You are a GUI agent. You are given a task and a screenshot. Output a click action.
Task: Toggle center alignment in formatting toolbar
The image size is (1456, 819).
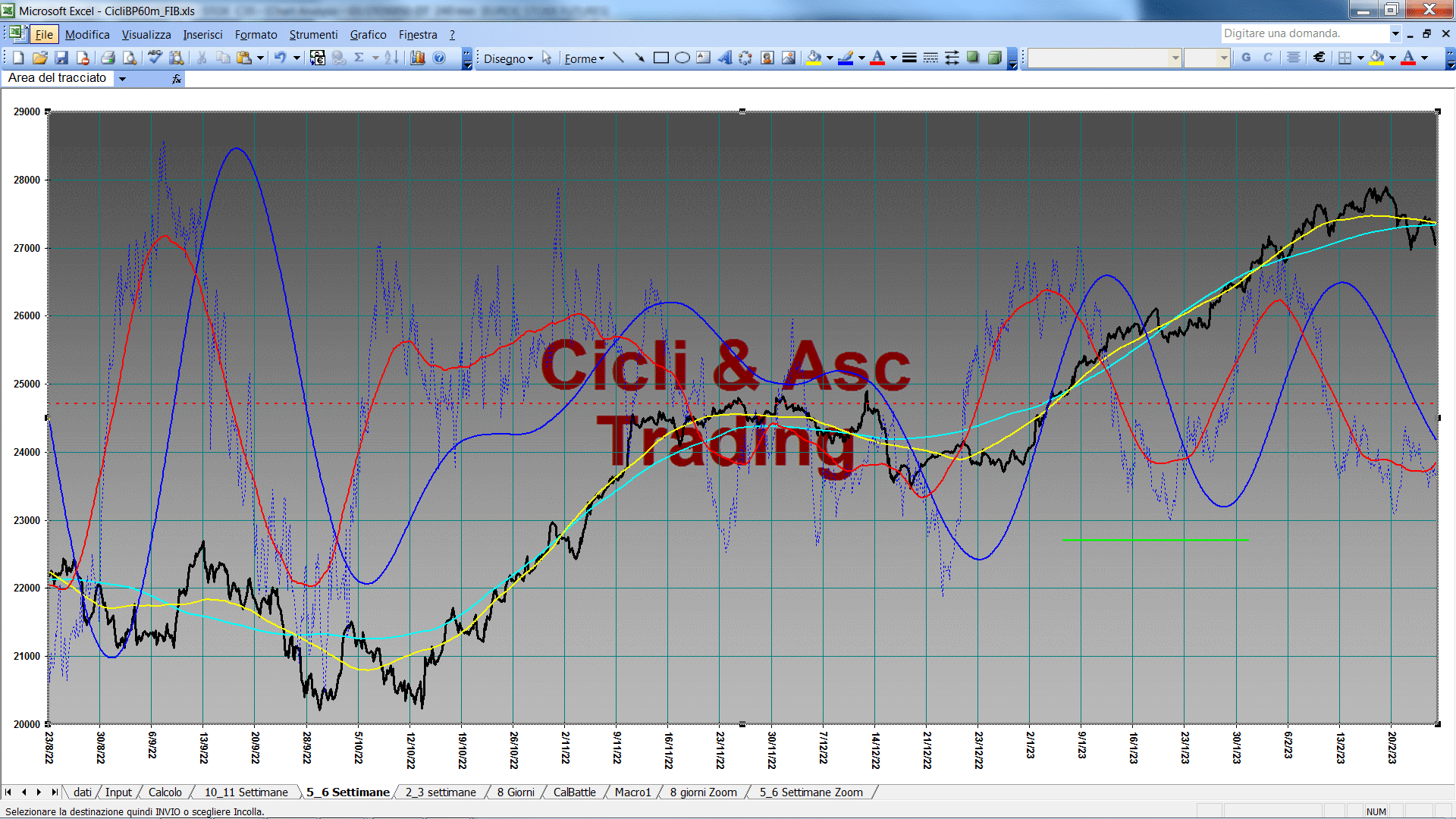[x=1294, y=58]
